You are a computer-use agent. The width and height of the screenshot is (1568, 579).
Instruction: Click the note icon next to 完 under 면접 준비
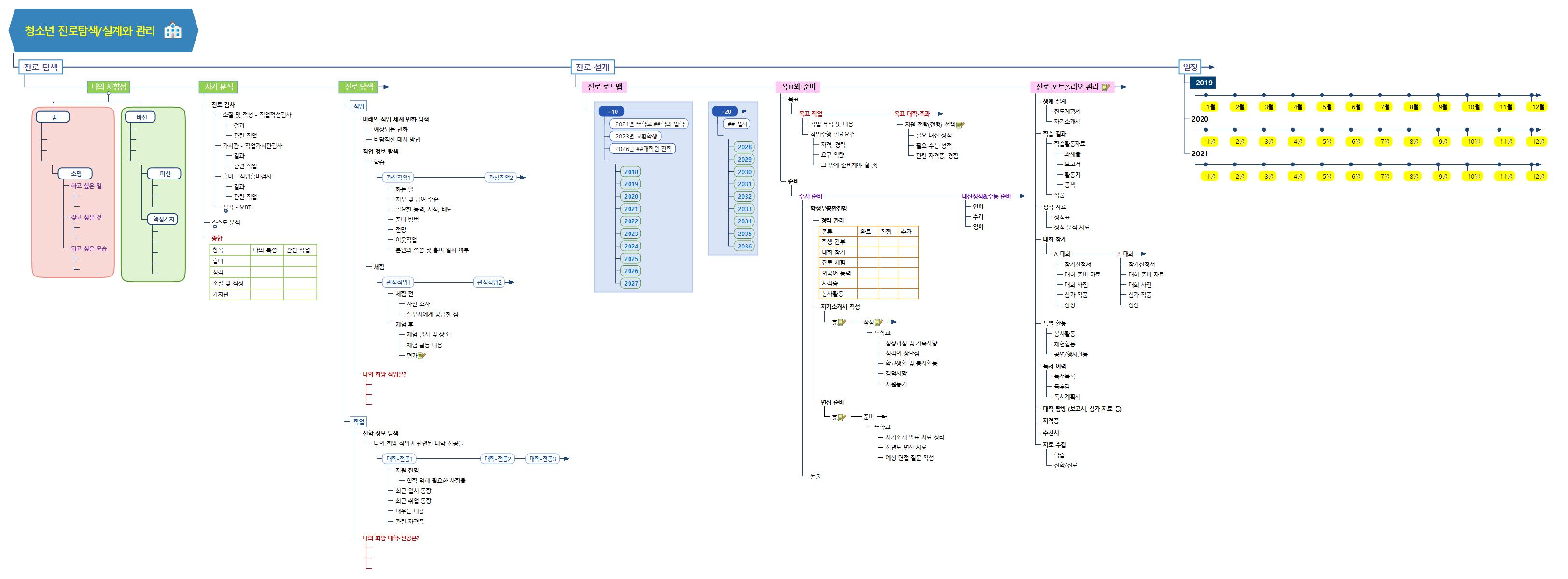click(842, 417)
